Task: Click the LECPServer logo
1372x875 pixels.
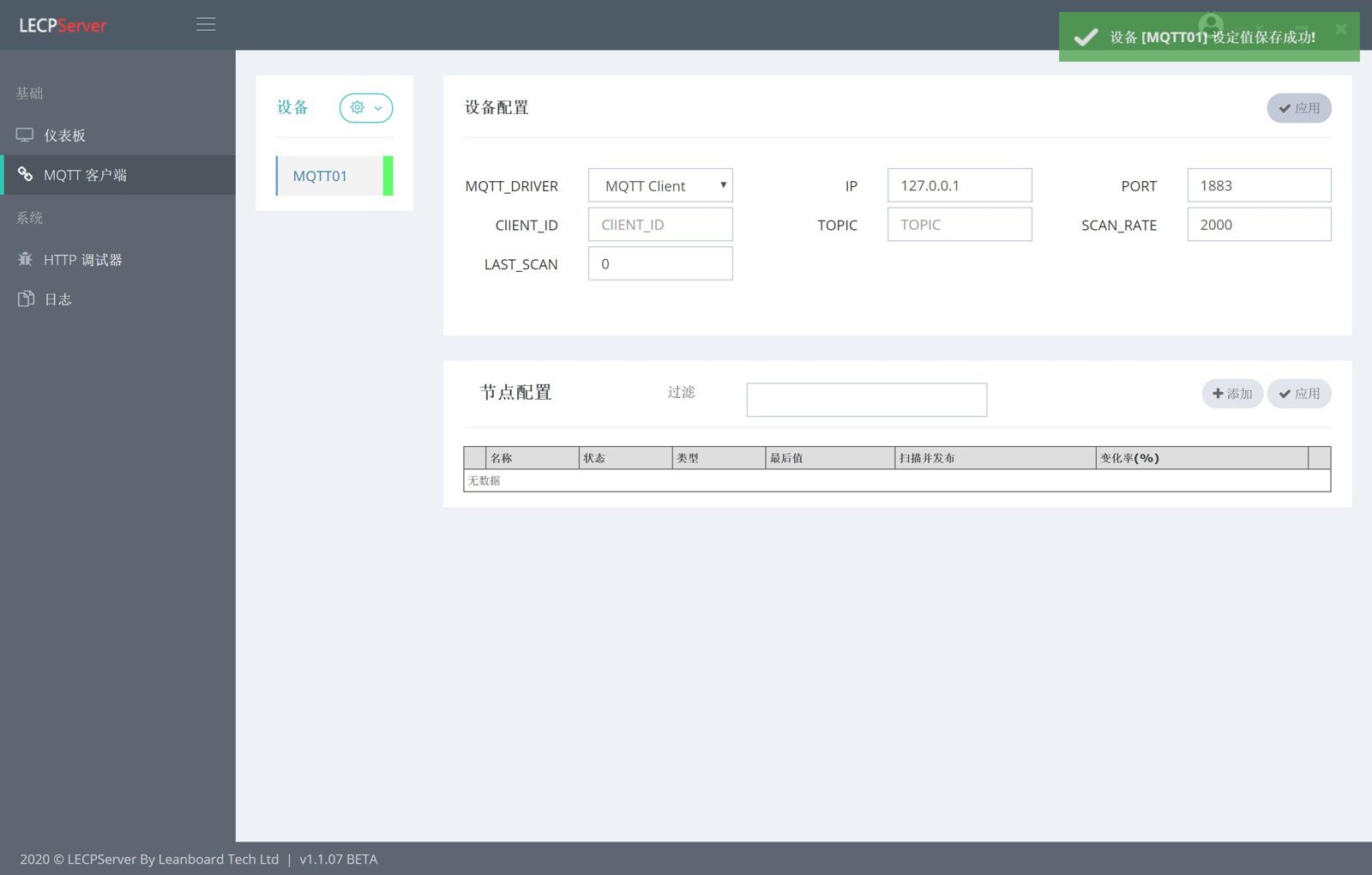Action: click(63, 26)
